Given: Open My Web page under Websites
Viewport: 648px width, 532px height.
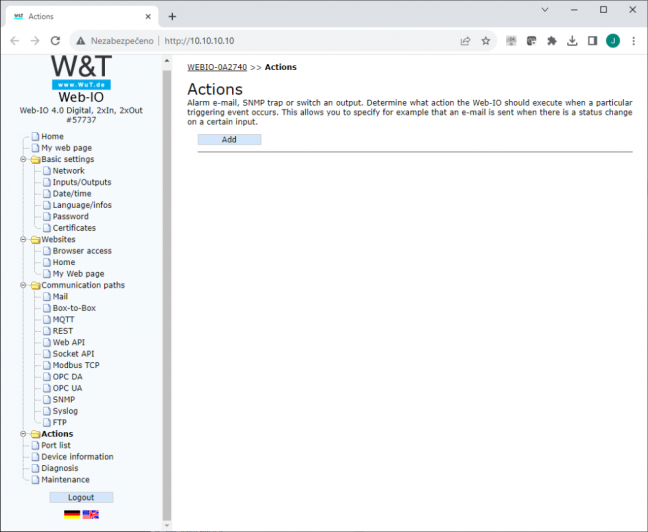Looking at the screenshot, I should tap(78, 274).
